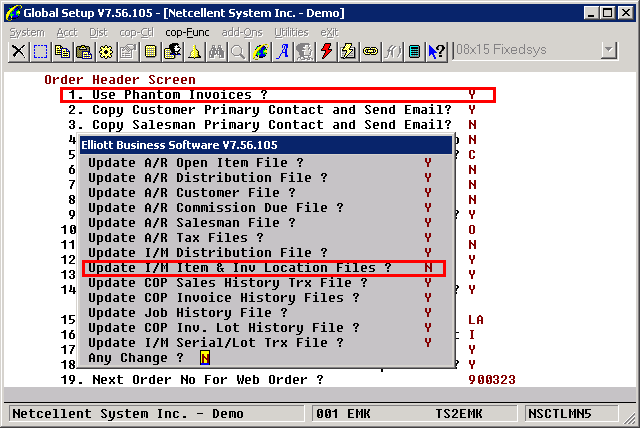The image size is (640, 428).
Task: Click the arrow question mark help icon
Action: [436, 52]
